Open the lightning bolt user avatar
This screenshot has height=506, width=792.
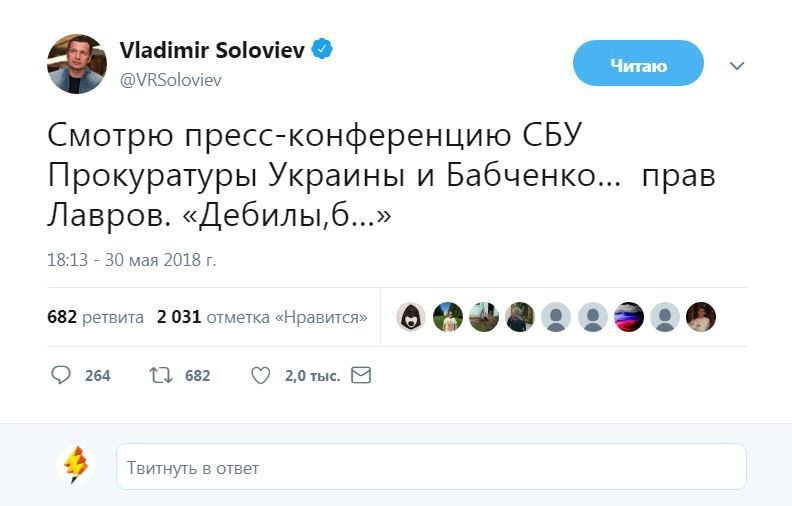click(x=76, y=466)
